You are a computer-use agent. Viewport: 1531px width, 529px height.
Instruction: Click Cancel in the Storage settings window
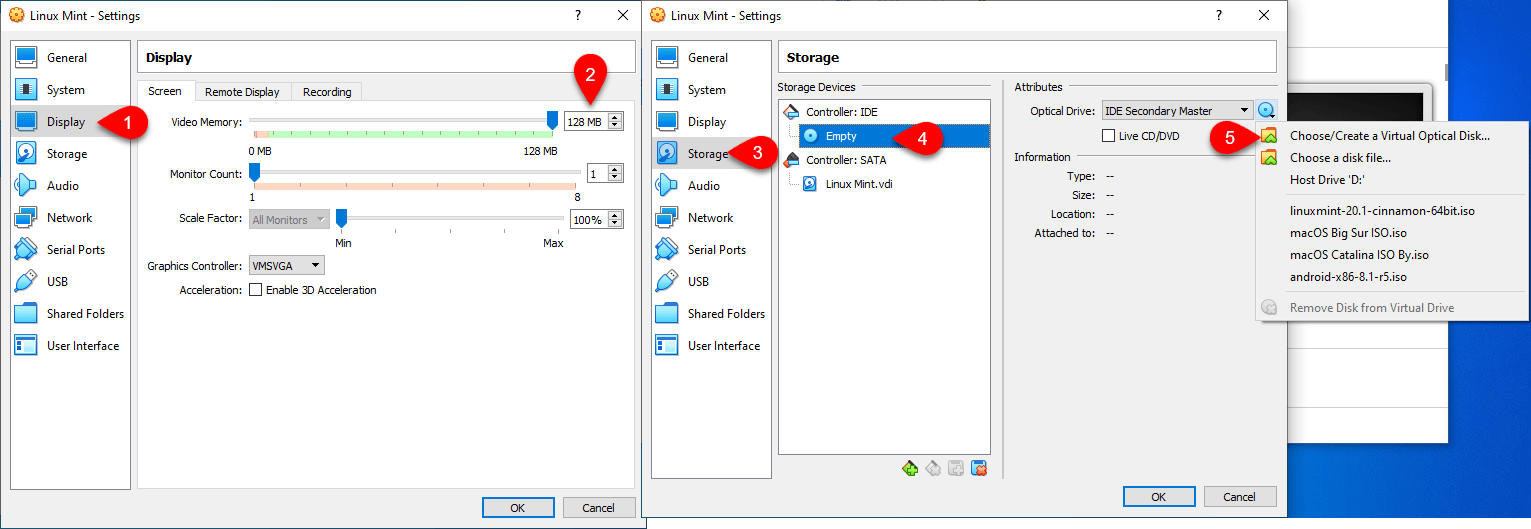point(1239,497)
